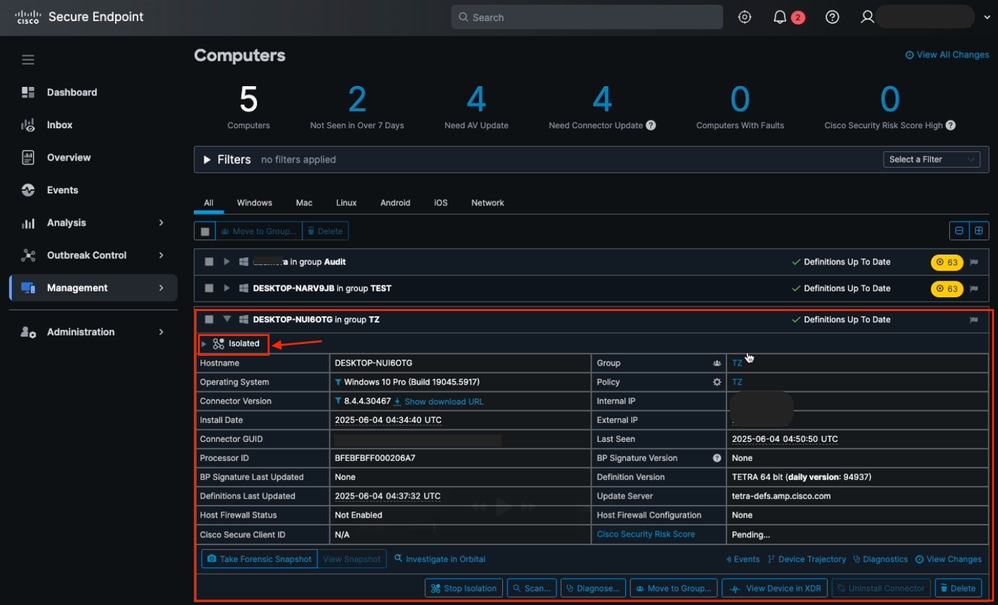Click the Diagnose... button
The height and width of the screenshot is (605, 998).
pyautogui.click(x=593, y=588)
